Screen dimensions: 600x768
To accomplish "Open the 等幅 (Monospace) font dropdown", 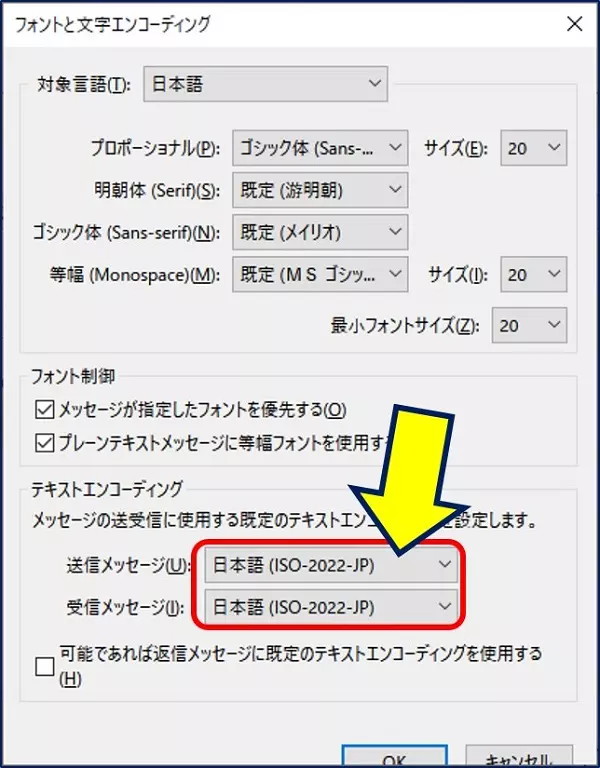I will [320, 274].
